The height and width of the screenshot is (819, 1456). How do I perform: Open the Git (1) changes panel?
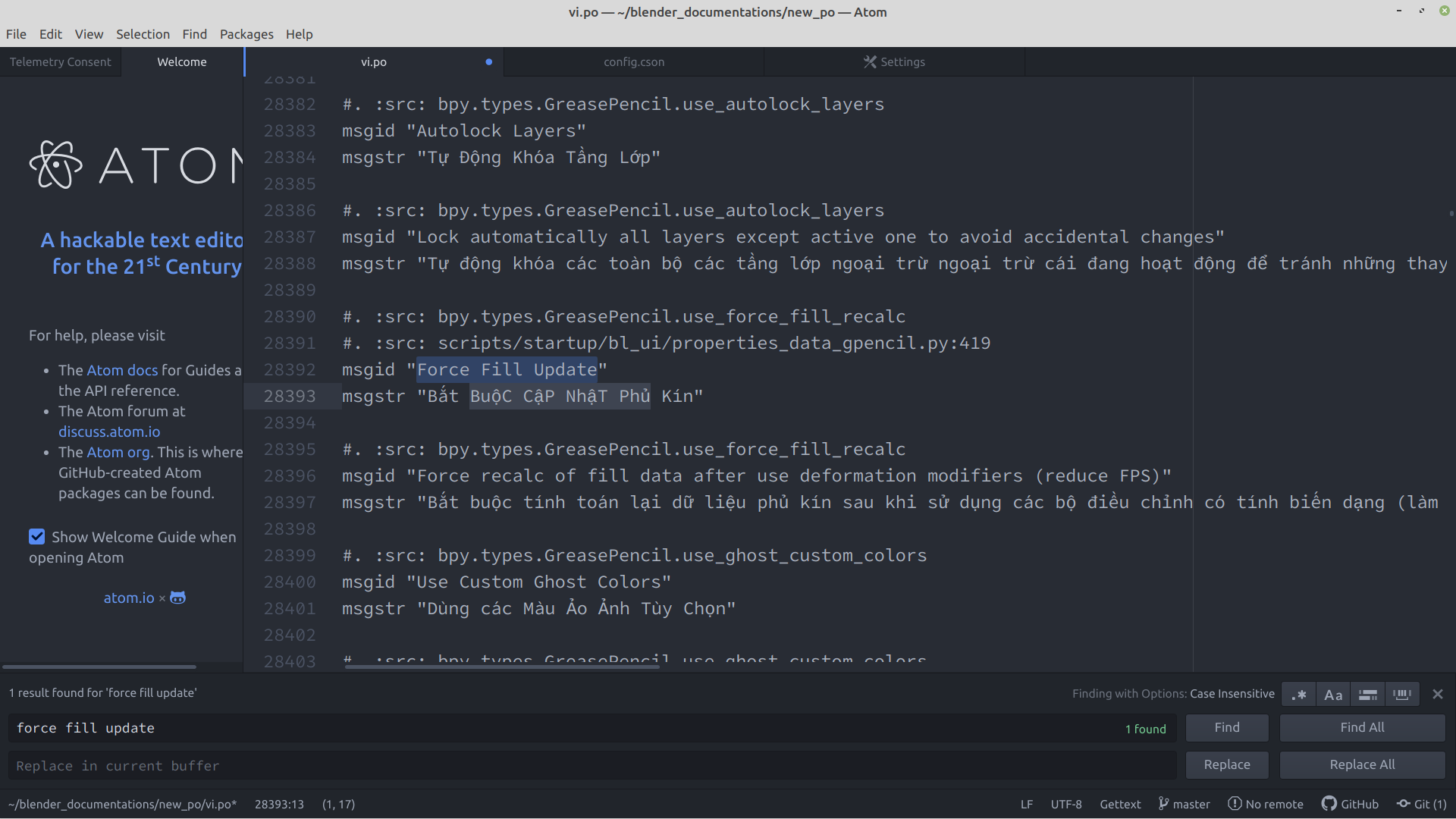coord(1422,804)
